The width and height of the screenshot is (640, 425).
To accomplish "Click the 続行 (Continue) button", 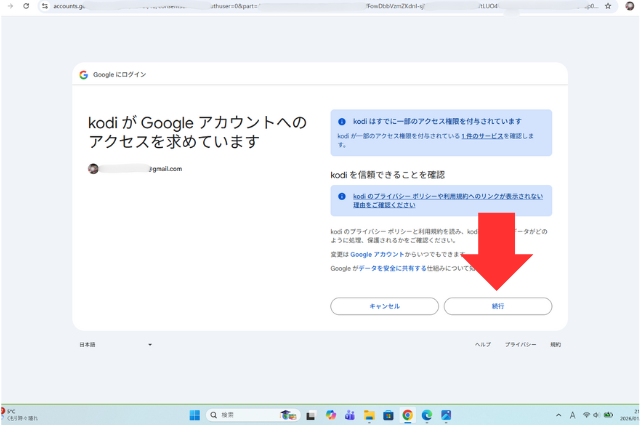I will [497, 306].
